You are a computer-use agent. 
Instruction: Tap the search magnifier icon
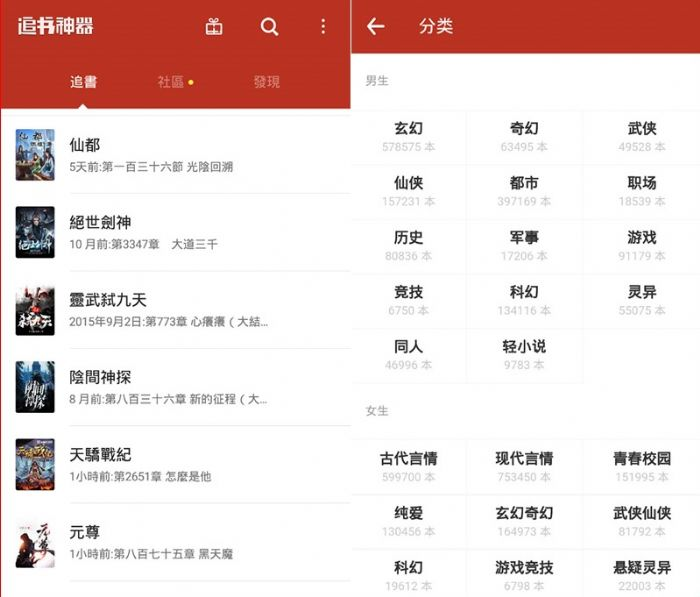click(269, 27)
